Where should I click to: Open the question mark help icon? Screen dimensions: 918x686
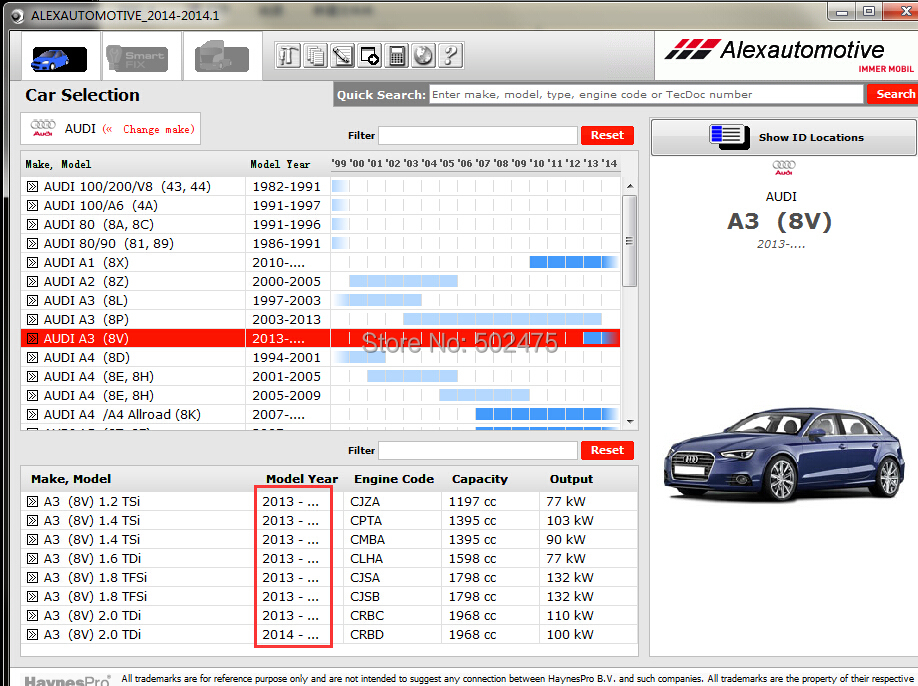point(450,56)
